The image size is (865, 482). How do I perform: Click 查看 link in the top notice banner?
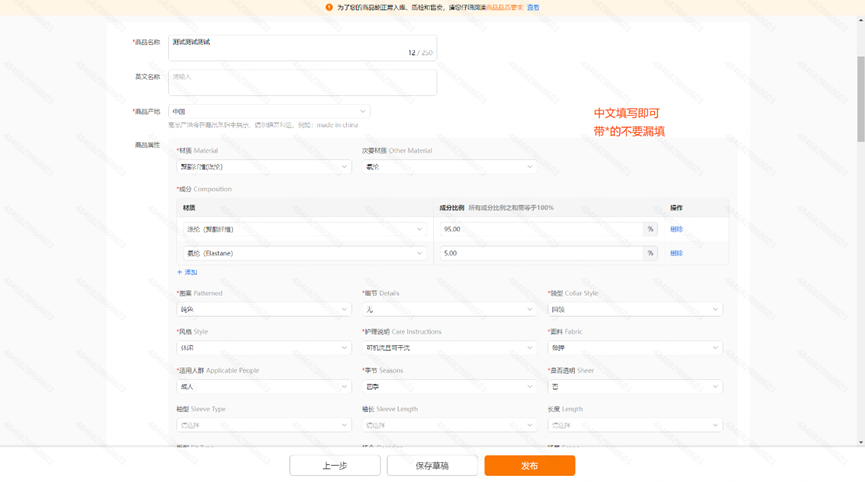click(x=533, y=7)
